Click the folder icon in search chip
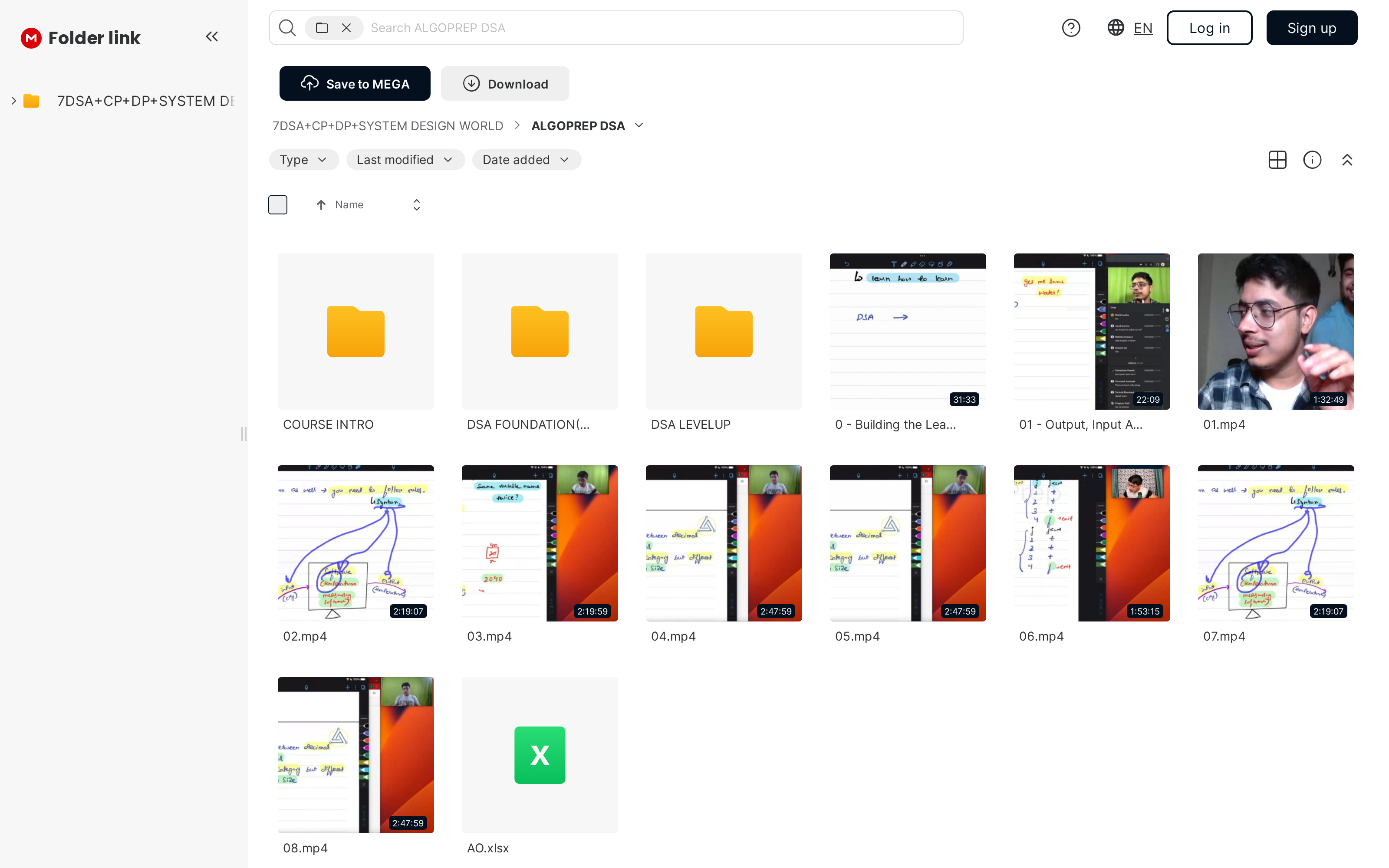The image size is (1389, 868). (322, 27)
